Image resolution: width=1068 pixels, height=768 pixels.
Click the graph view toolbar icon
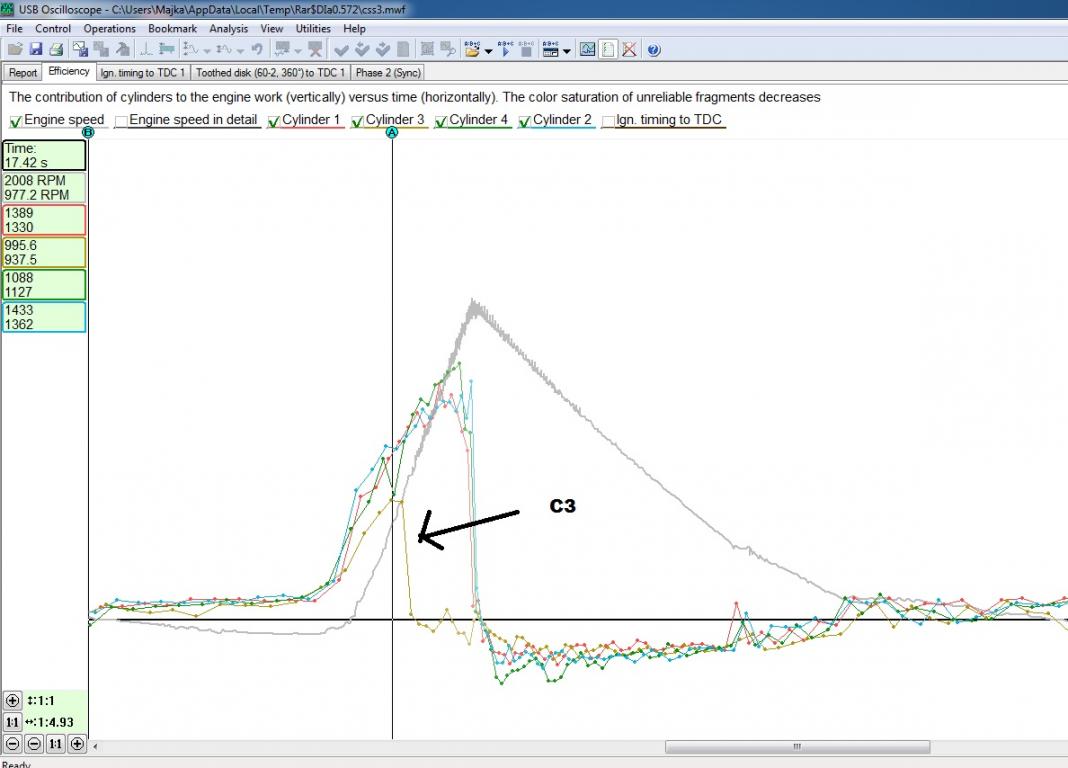click(587, 49)
